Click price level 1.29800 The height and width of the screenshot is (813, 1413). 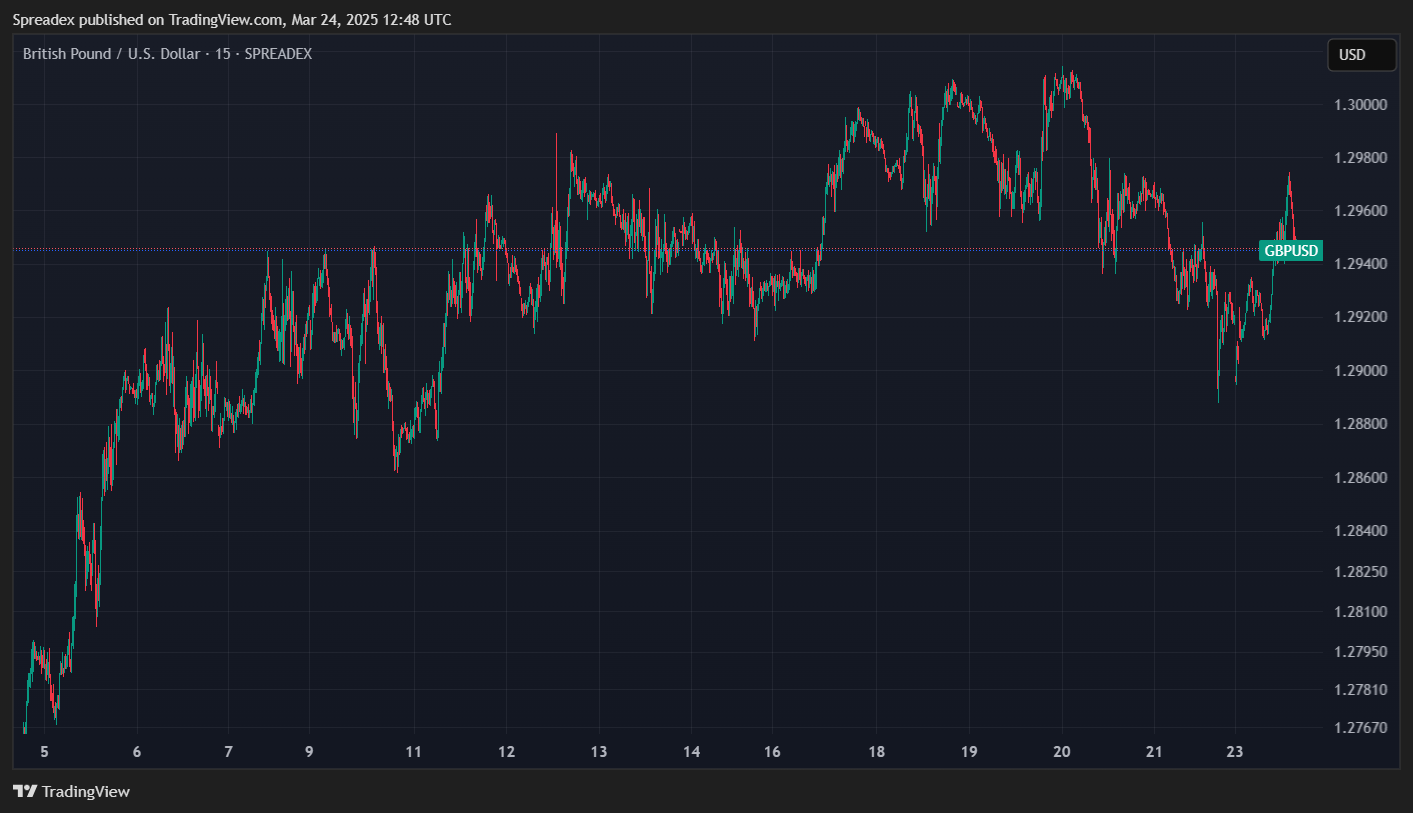click(x=1360, y=158)
